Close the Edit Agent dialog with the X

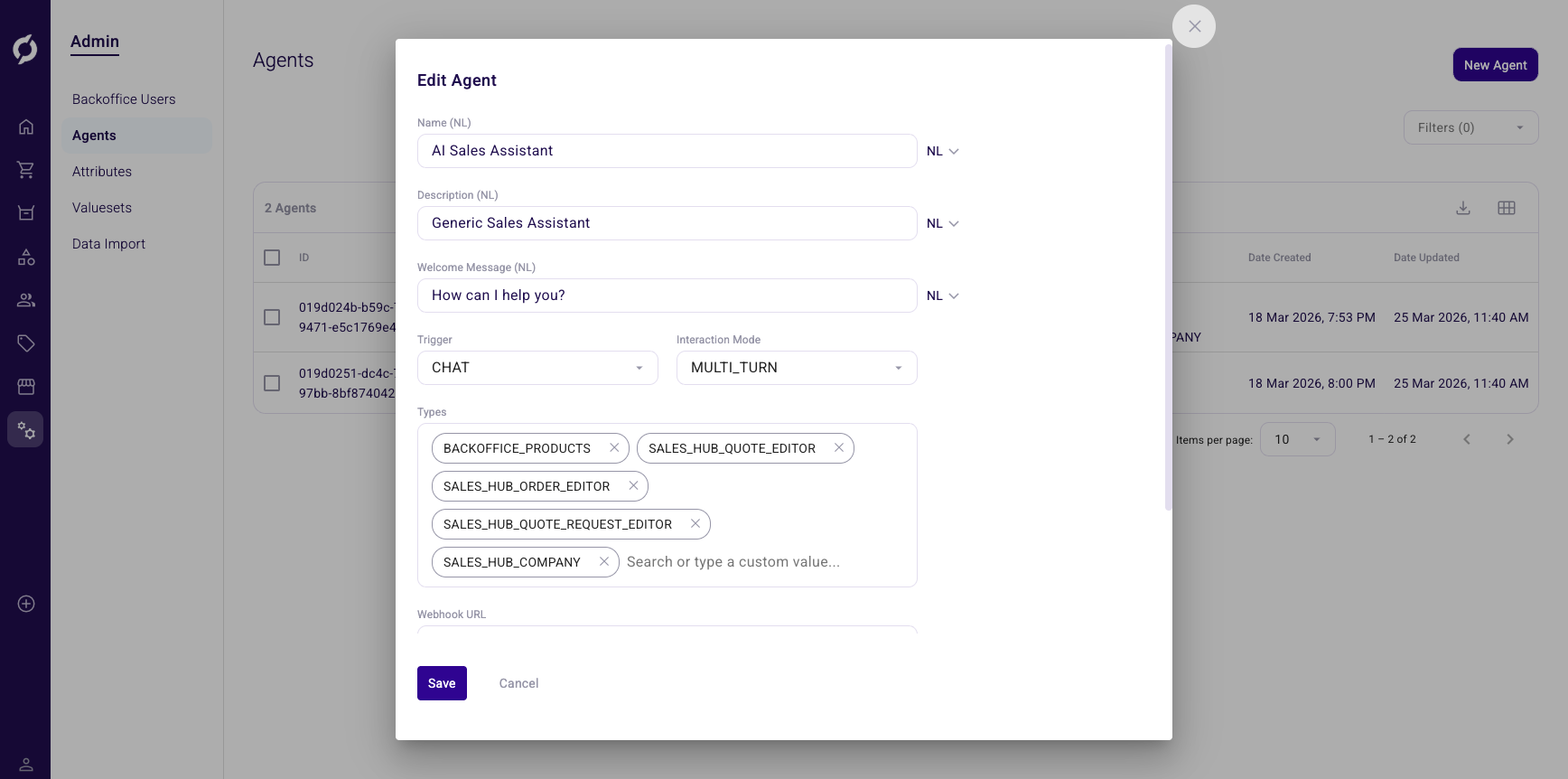tap(1194, 26)
